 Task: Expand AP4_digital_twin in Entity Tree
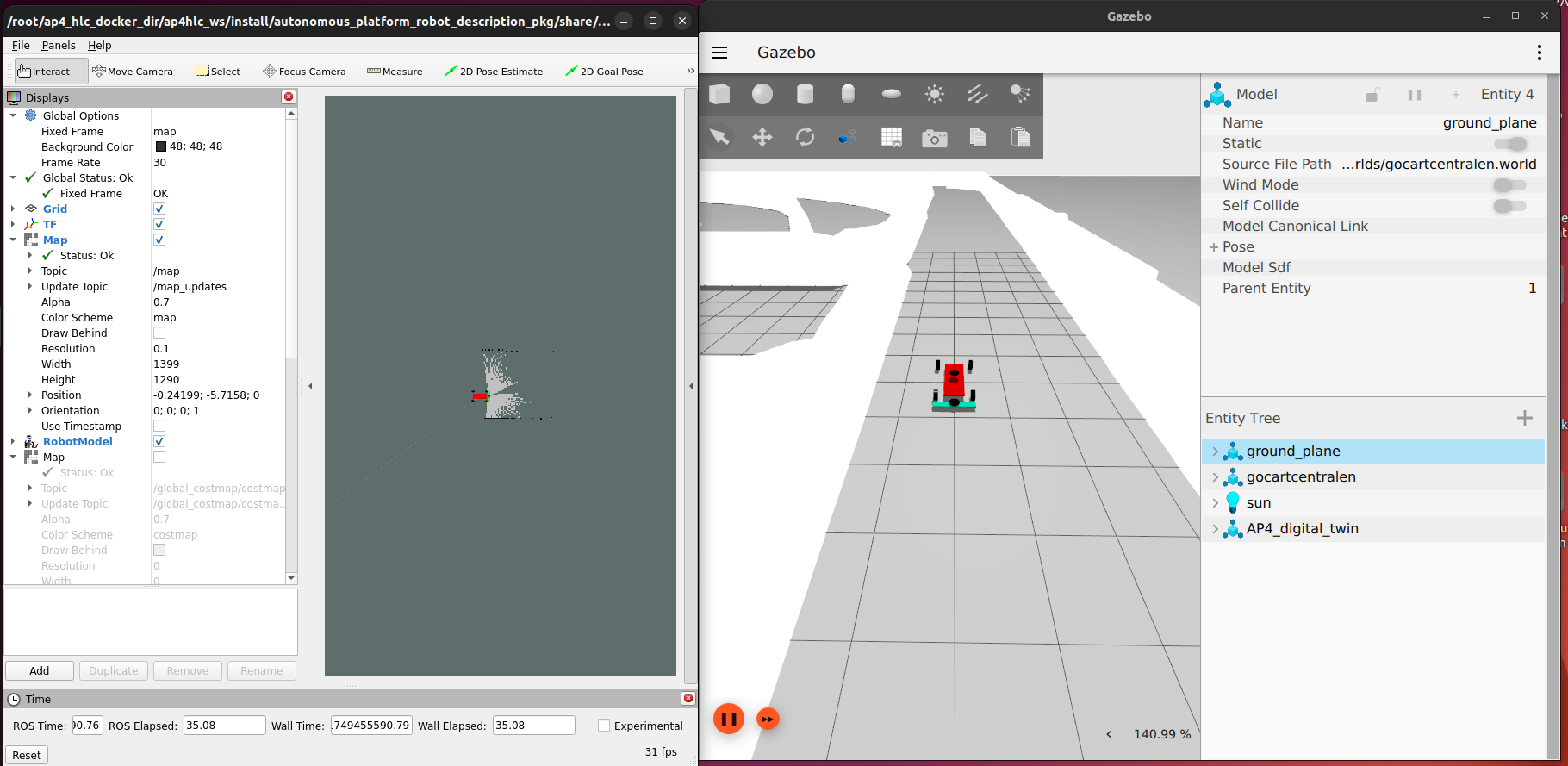(x=1215, y=529)
